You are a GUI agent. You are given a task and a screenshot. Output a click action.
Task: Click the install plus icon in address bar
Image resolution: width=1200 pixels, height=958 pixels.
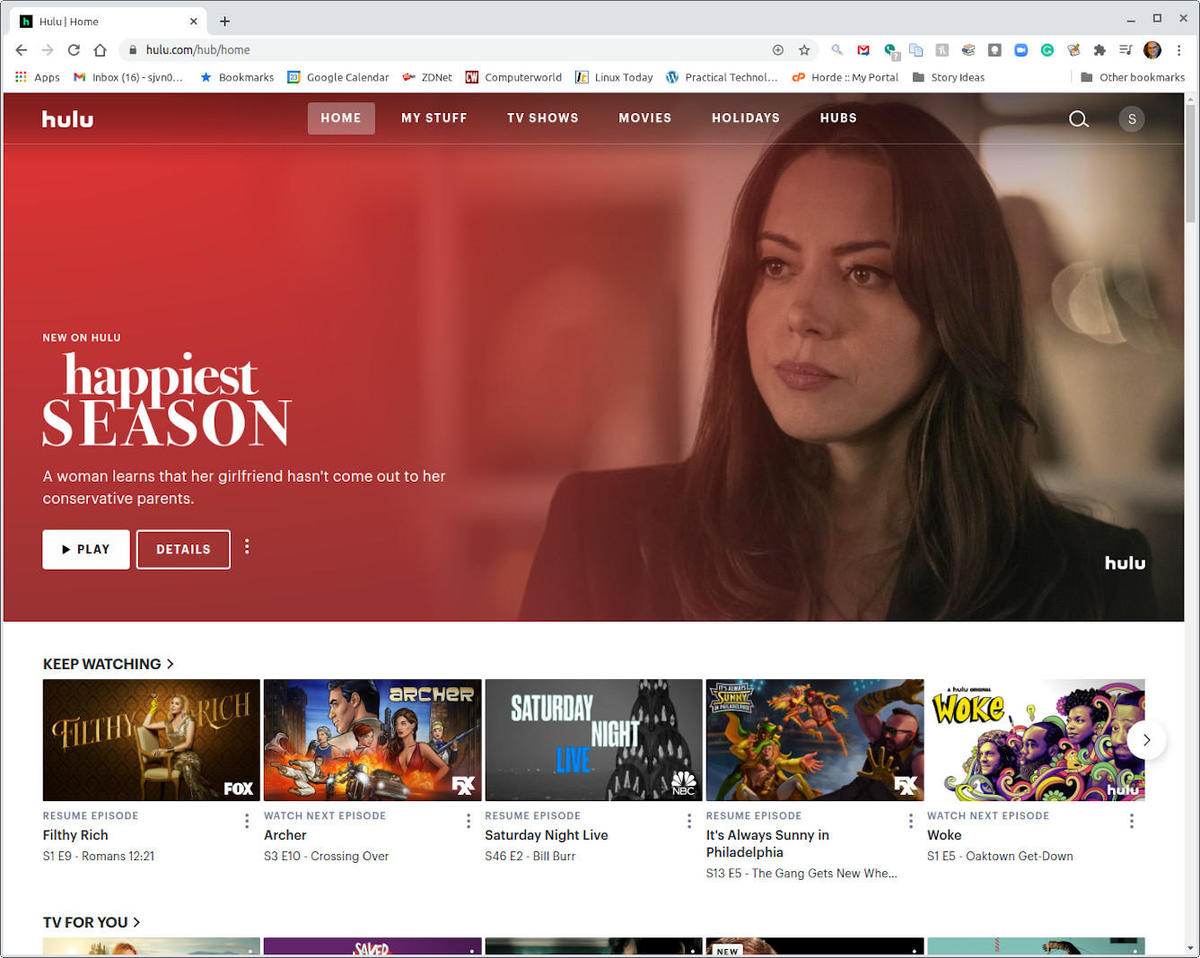click(x=778, y=50)
